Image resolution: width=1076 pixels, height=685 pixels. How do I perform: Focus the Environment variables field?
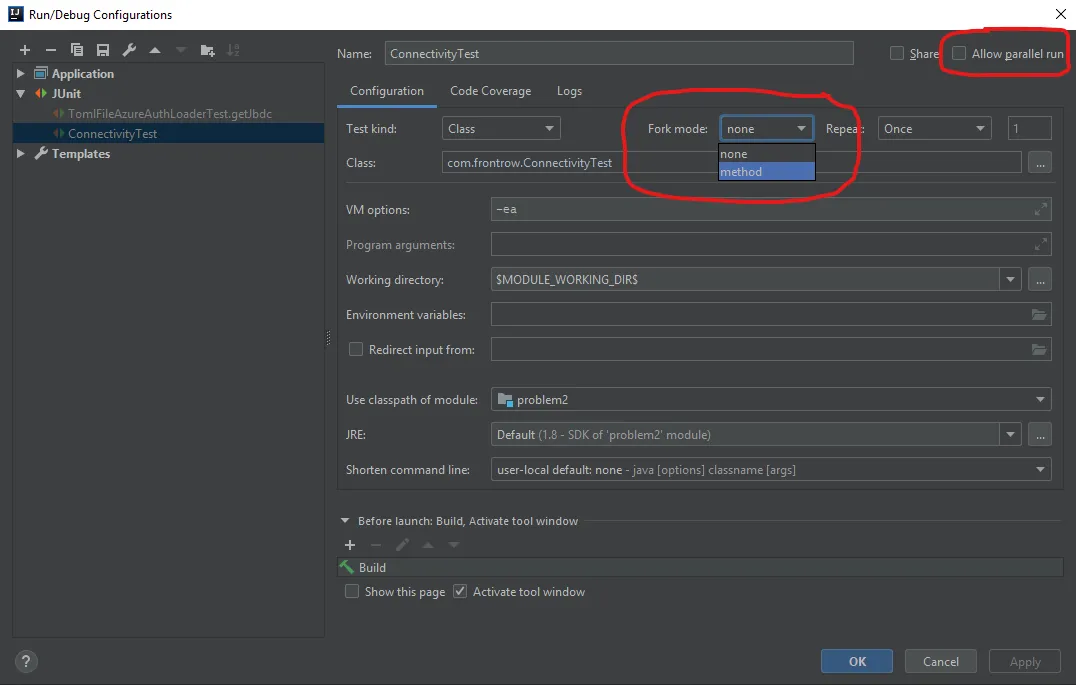point(771,314)
